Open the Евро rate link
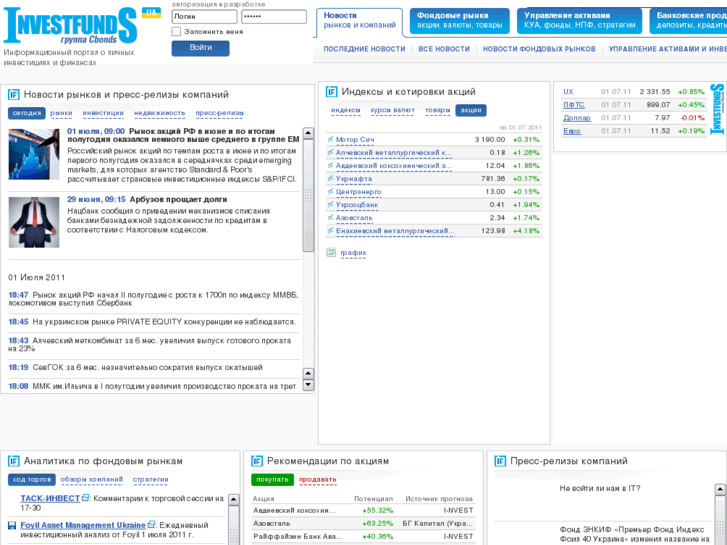This screenshot has width=727, height=545. click(x=572, y=131)
